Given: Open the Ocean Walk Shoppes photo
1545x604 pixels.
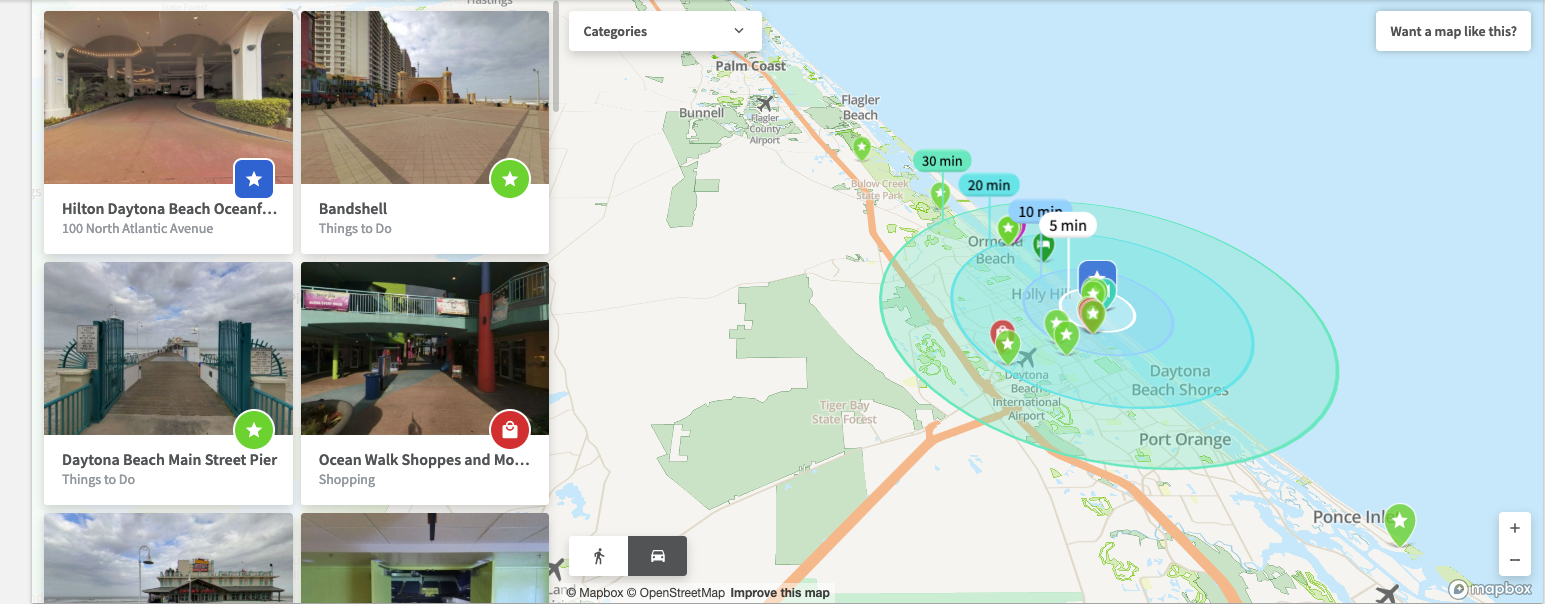Looking at the screenshot, I should [x=425, y=348].
